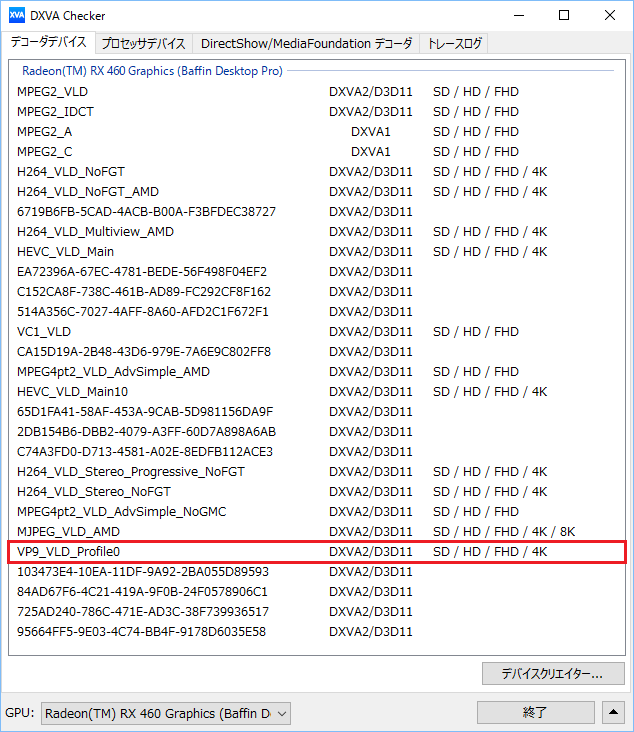The height and width of the screenshot is (732, 634).
Task: Select the H264_VLD_Stereo_NoFGT row
Action: click(317, 492)
